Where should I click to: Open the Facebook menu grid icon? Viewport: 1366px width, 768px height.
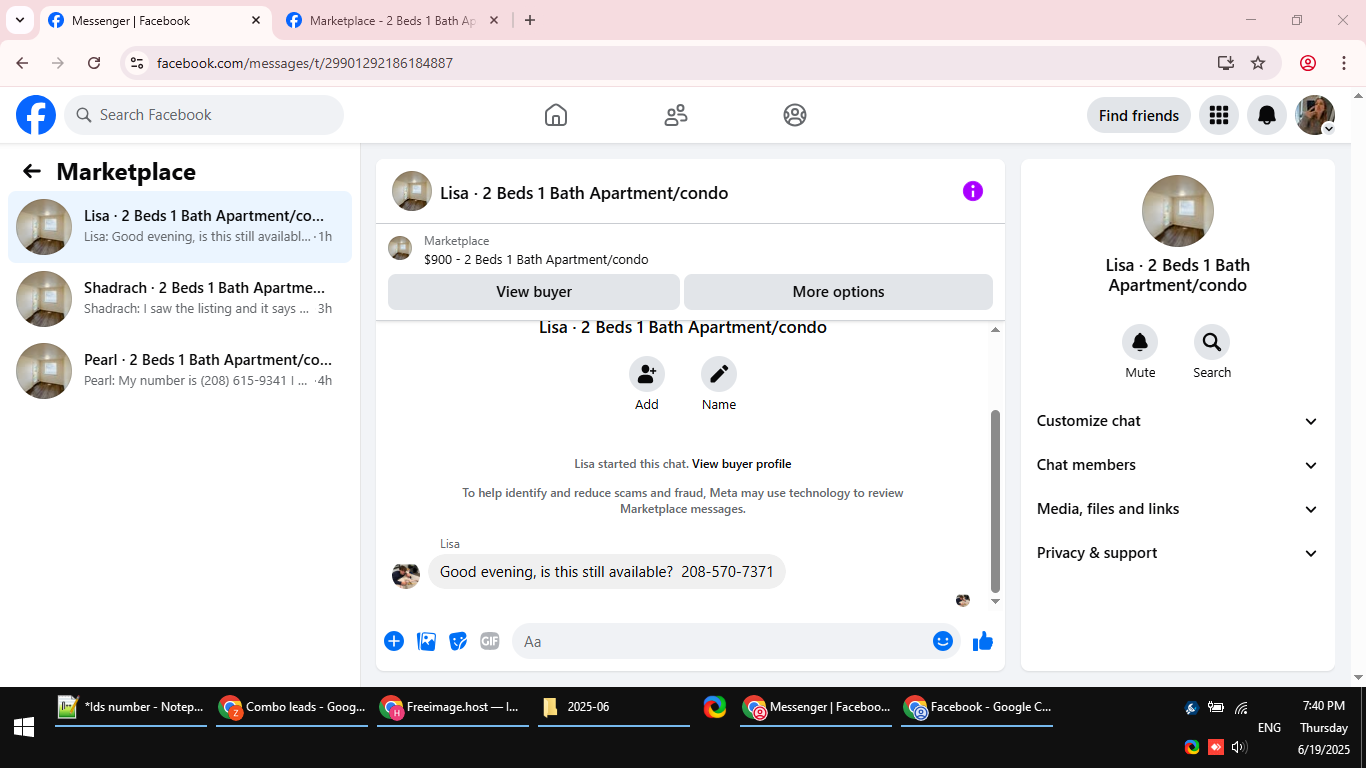coord(1218,115)
